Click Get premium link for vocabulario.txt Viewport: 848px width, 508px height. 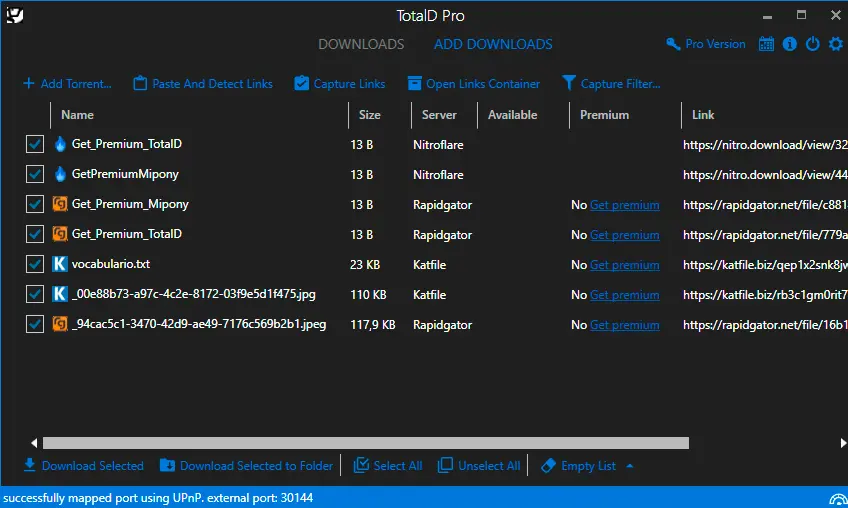(x=625, y=265)
